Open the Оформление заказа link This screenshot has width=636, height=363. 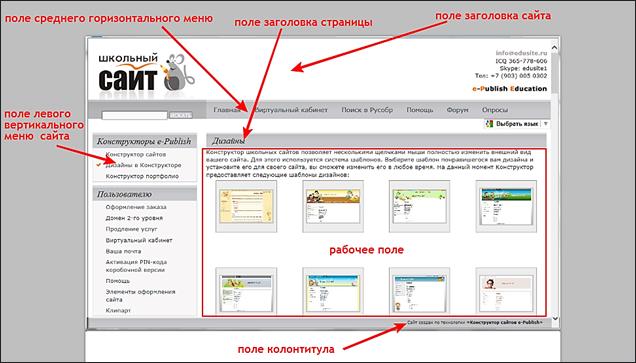tap(136, 207)
